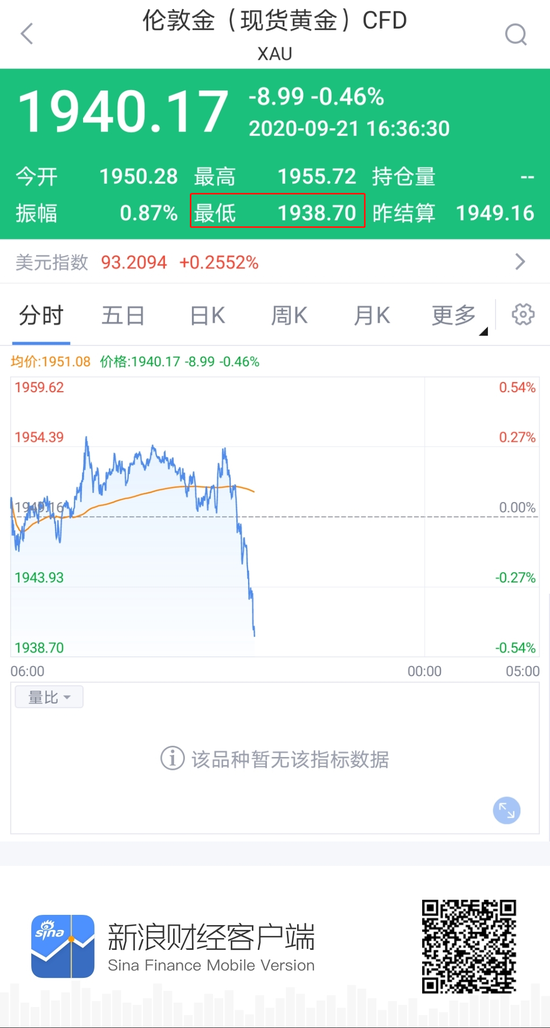Tap the 新浪财经客户端 banner text
The height and width of the screenshot is (1028, 550).
(x=210, y=936)
